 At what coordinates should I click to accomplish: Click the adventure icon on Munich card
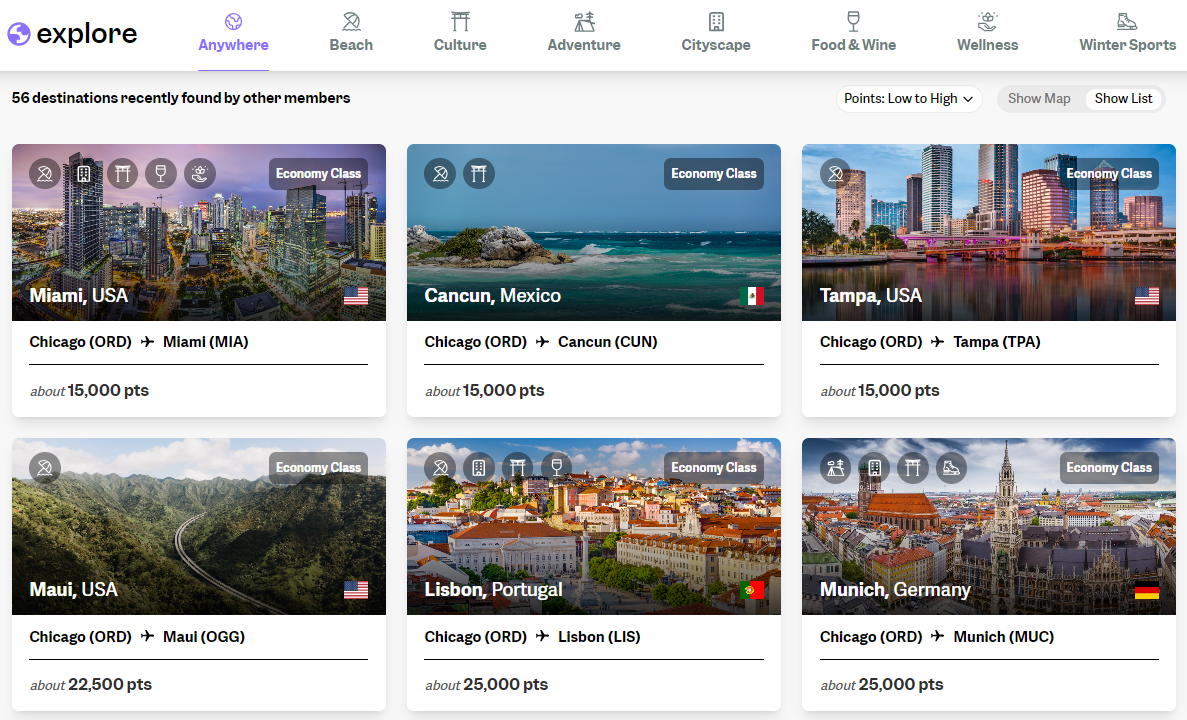click(835, 468)
